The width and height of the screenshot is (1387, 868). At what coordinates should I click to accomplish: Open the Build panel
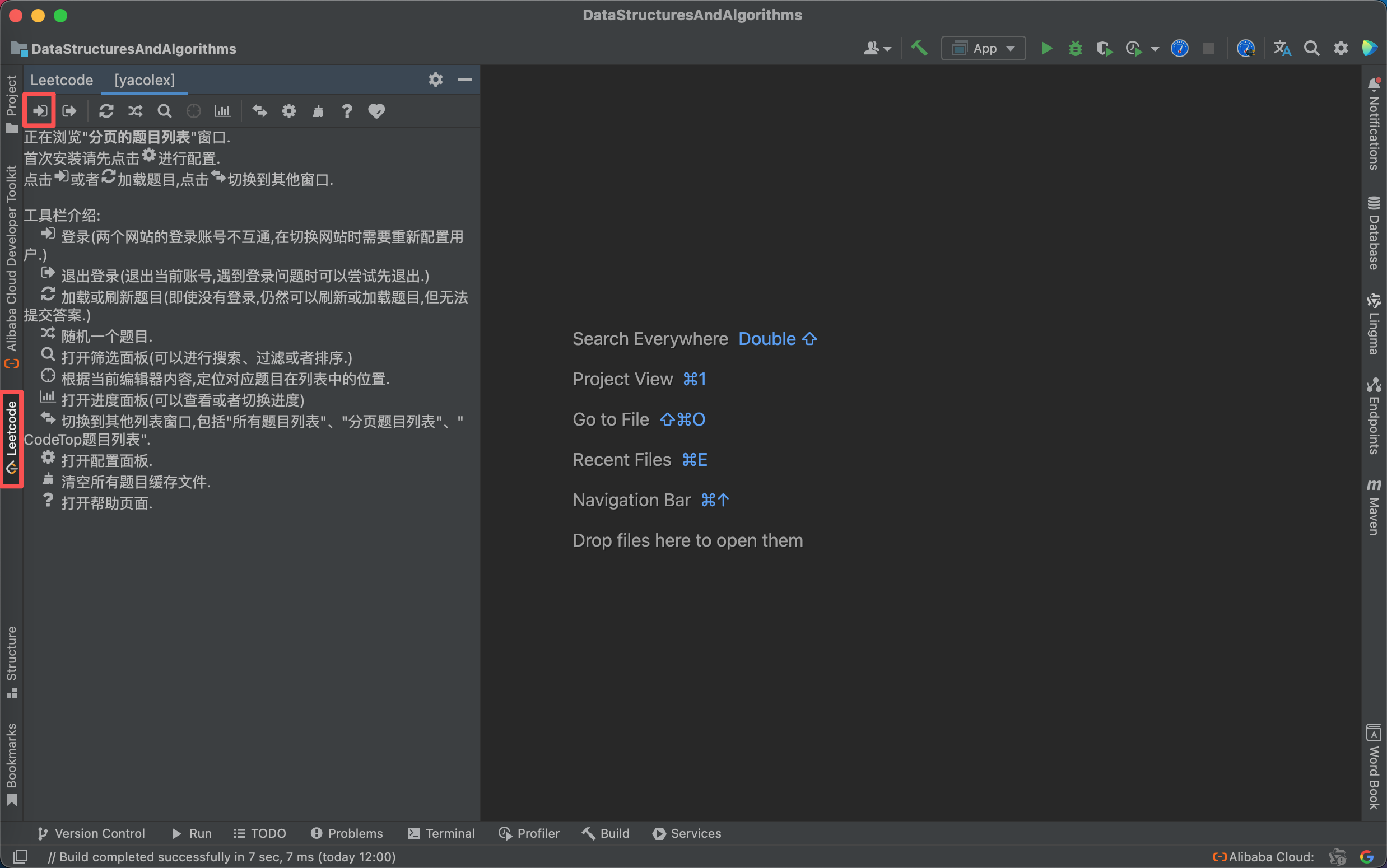pyautogui.click(x=606, y=833)
